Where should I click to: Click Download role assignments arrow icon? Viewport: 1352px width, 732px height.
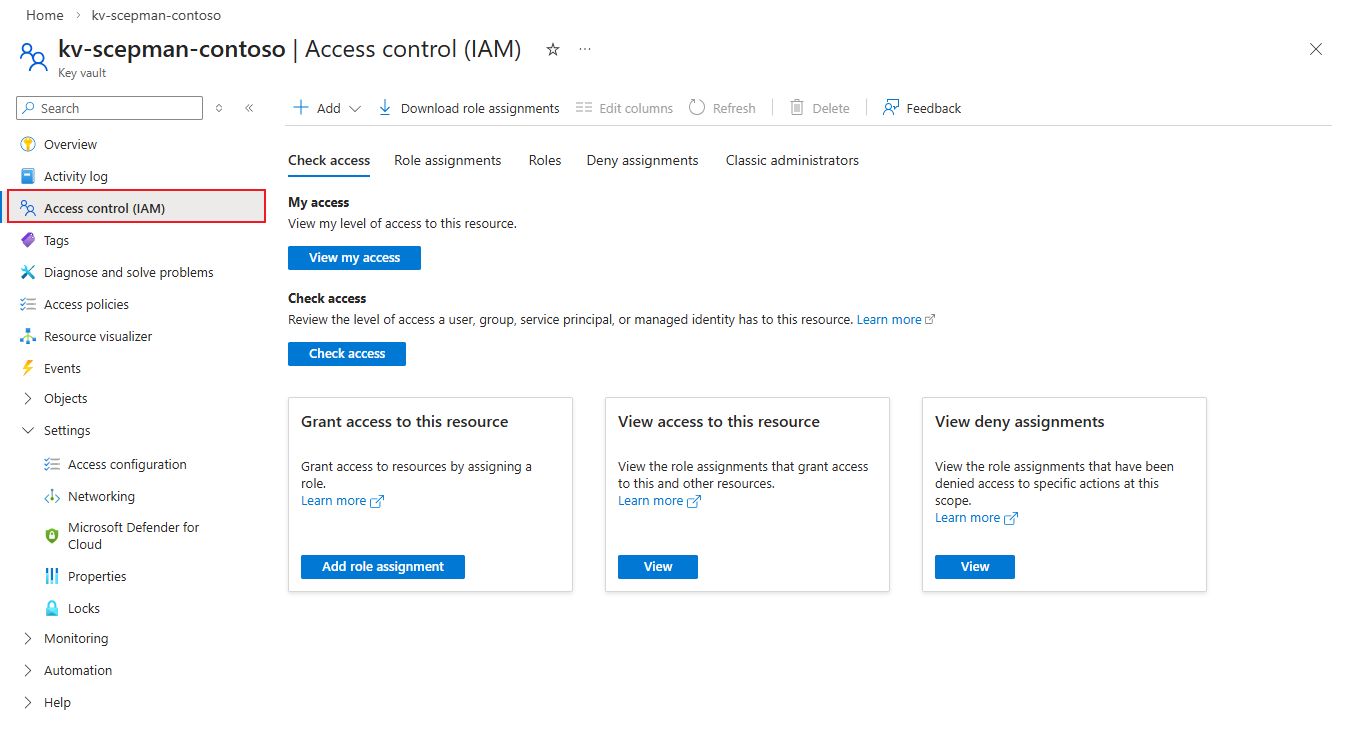tap(385, 108)
